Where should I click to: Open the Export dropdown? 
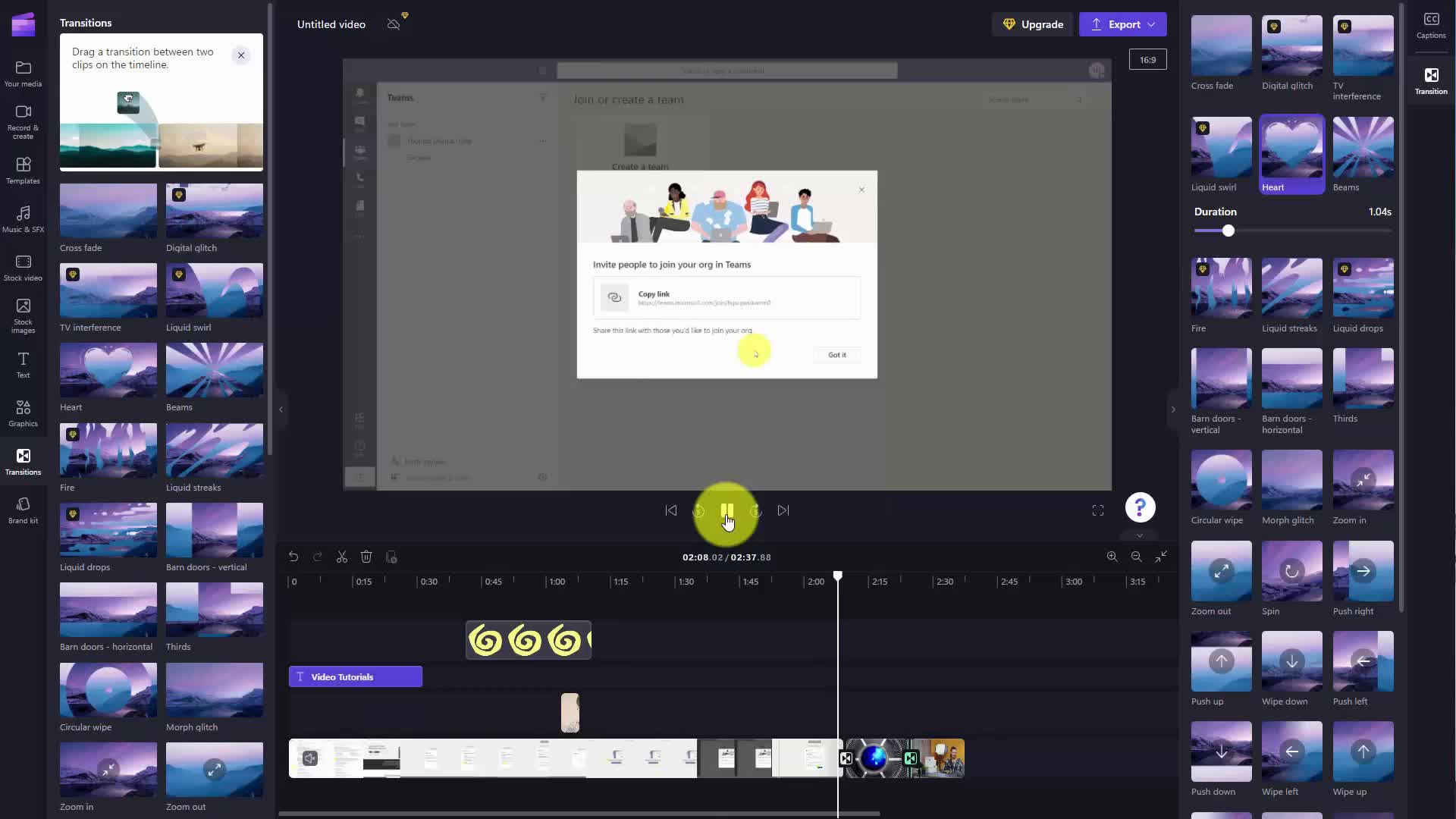1123,24
